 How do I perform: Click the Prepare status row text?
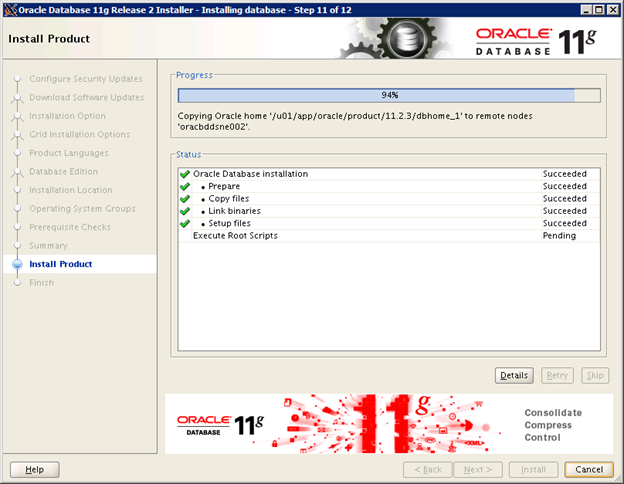tap(224, 186)
